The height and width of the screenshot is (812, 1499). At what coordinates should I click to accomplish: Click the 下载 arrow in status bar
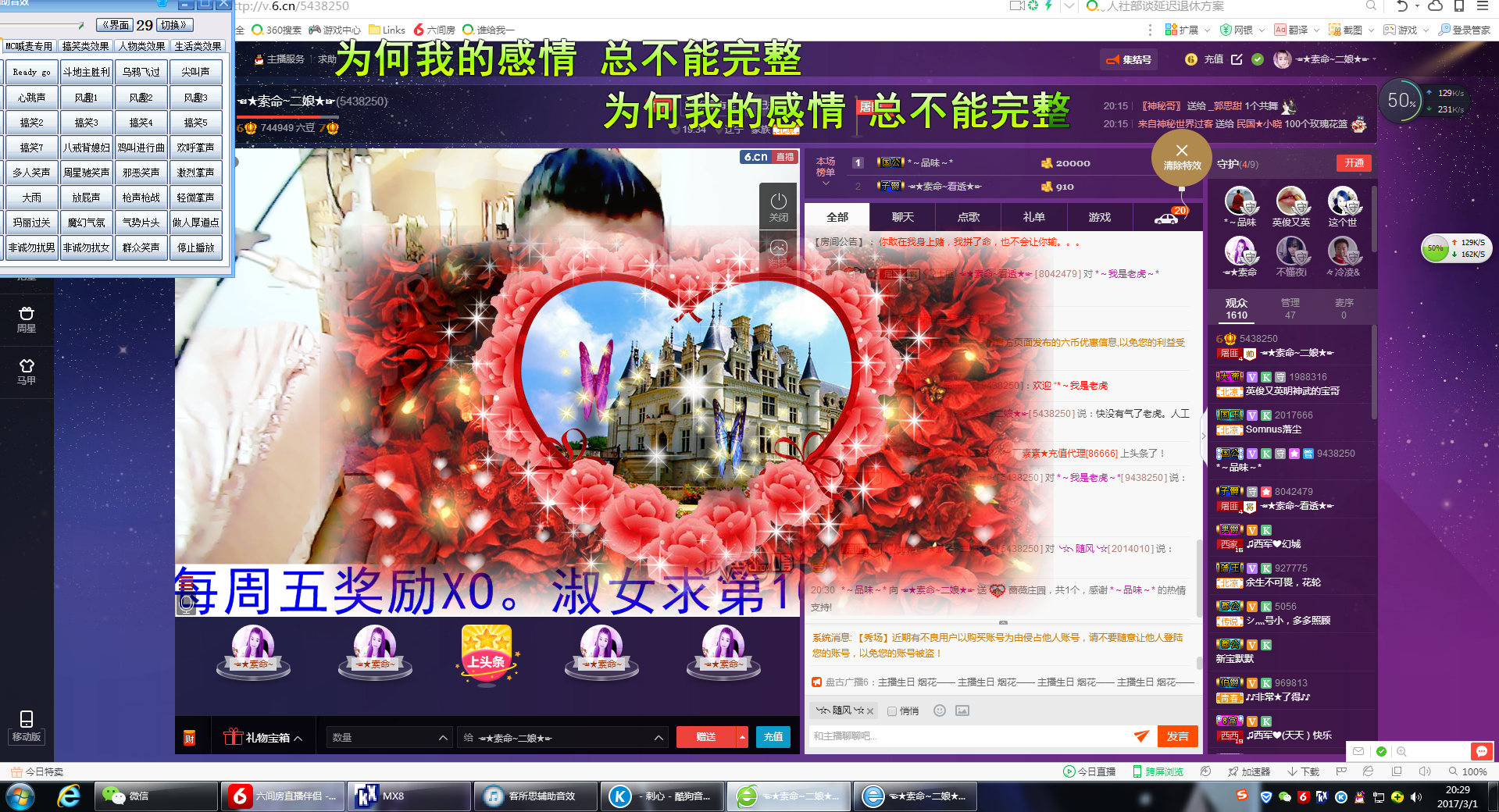coord(1292,771)
